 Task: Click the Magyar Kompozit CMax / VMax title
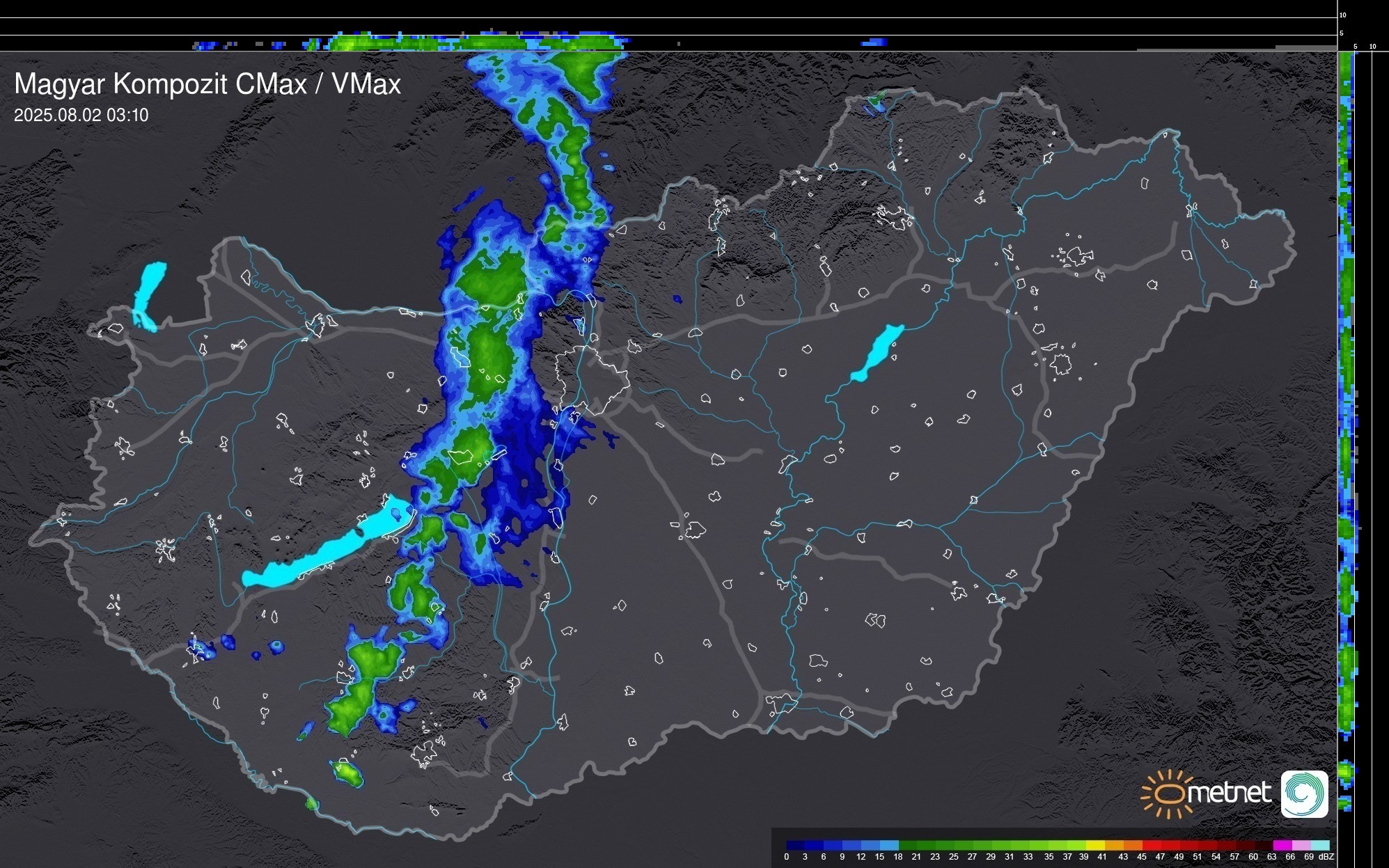[x=207, y=84]
